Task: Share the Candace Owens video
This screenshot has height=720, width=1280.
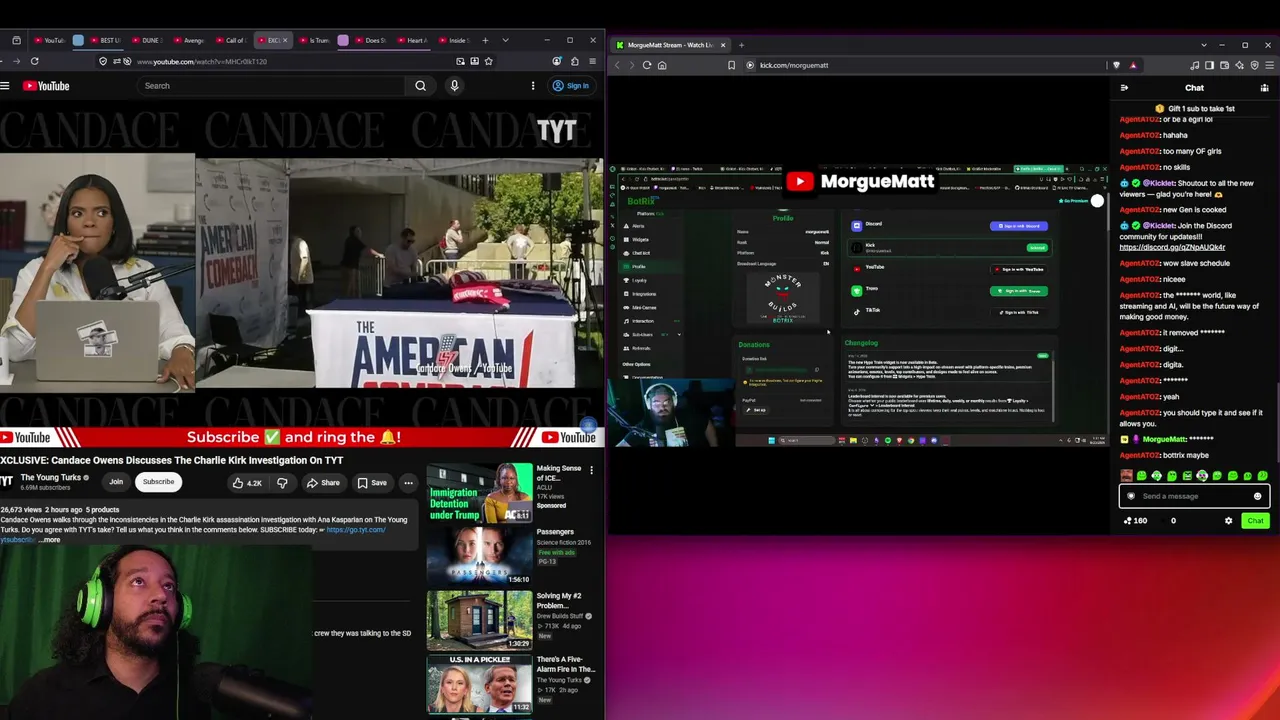Action: (323, 483)
